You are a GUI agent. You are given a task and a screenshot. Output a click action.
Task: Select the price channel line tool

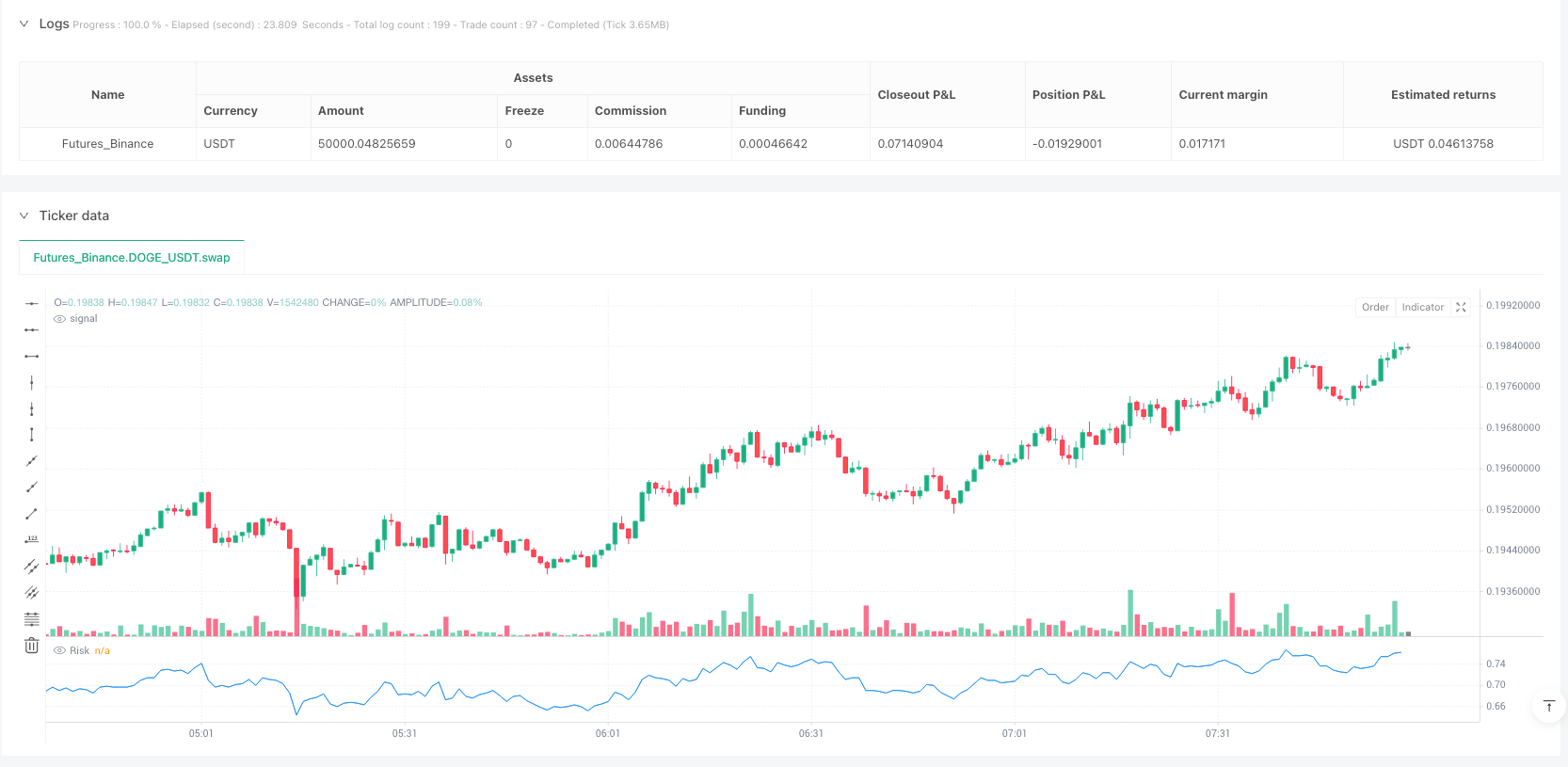coord(31,567)
